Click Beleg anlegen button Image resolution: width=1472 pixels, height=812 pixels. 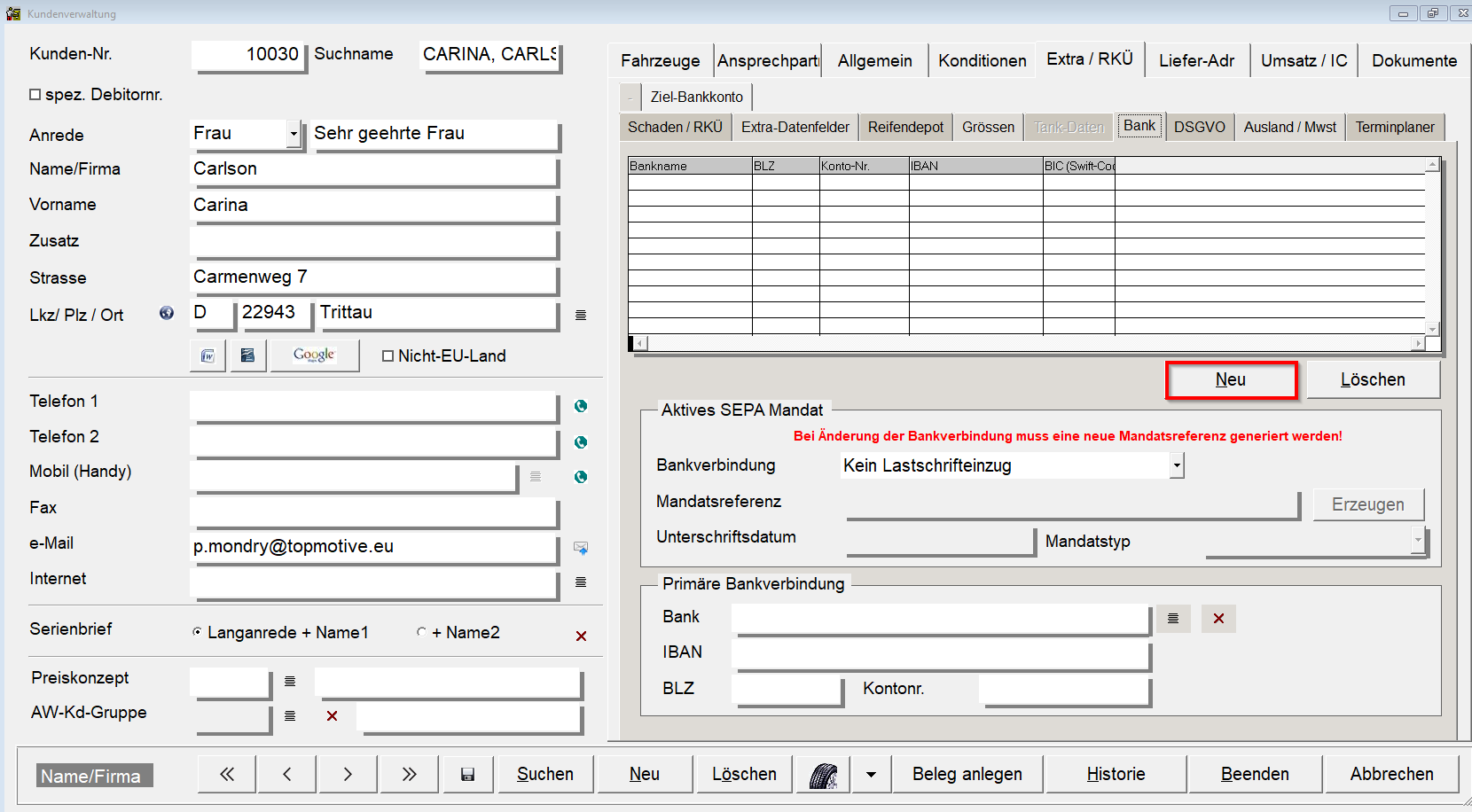pos(967,774)
